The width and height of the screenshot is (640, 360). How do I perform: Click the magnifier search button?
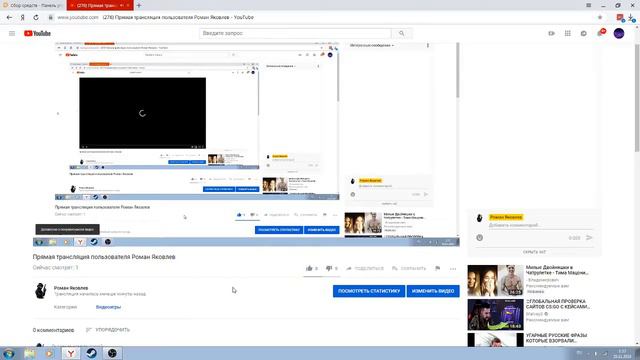click(402, 33)
